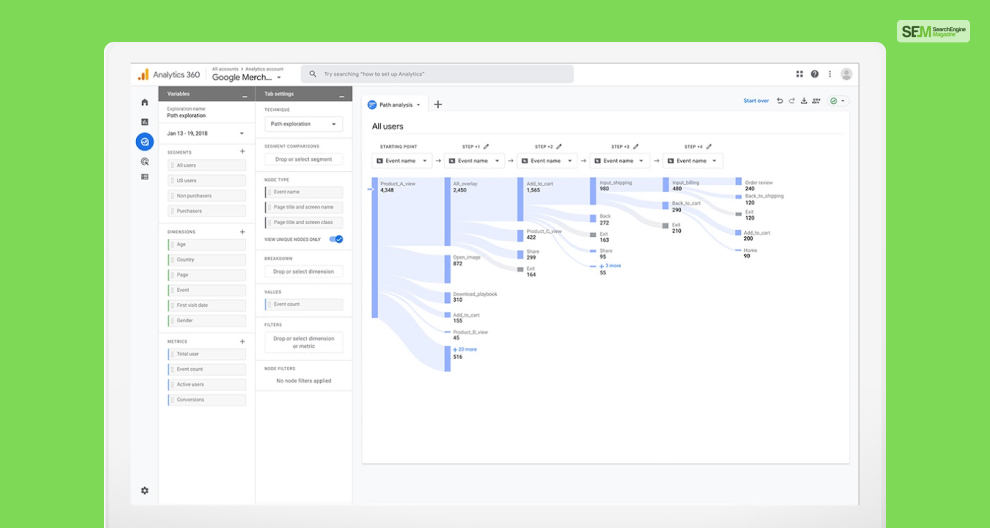Open the data quality green check dropdown
The image size is (990, 528).
(838, 101)
